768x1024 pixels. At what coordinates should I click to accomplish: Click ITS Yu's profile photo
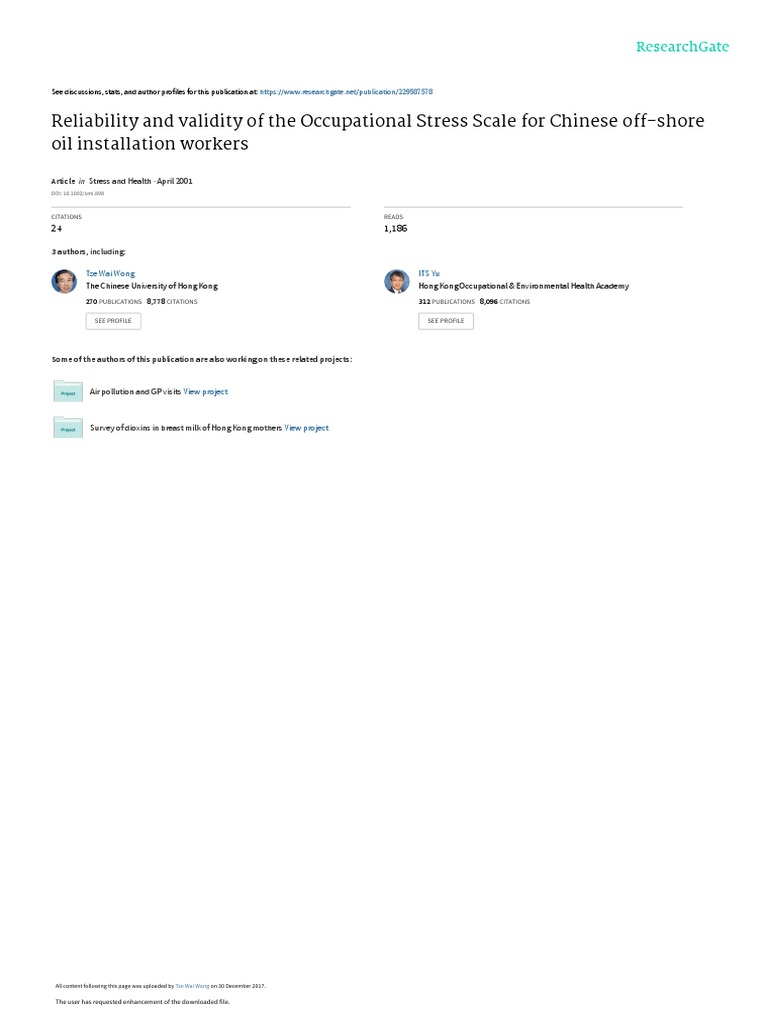pos(397,281)
